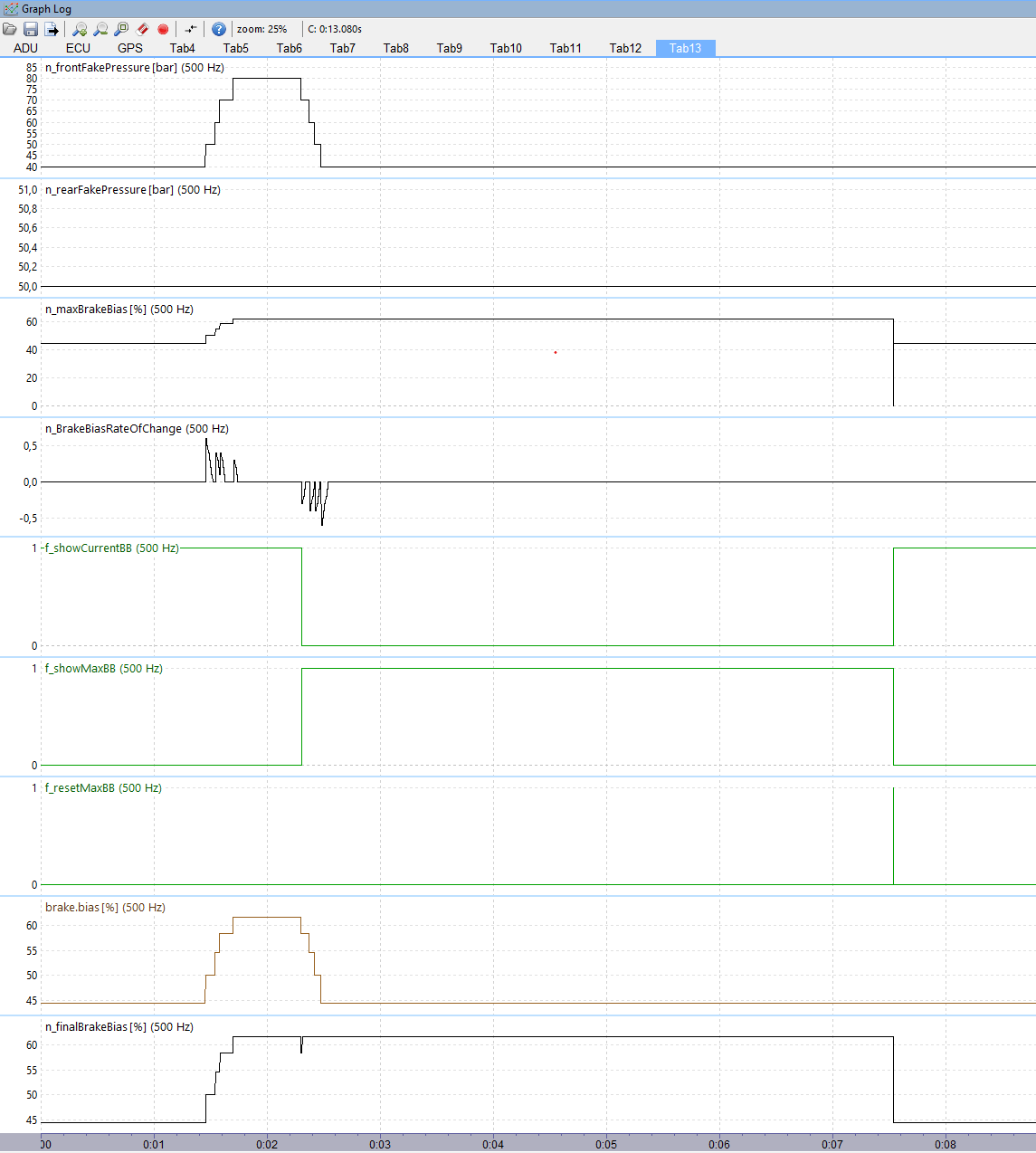Screen dimensions: 1036x1153
Task: Open Tab5
Action: [236, 48]
